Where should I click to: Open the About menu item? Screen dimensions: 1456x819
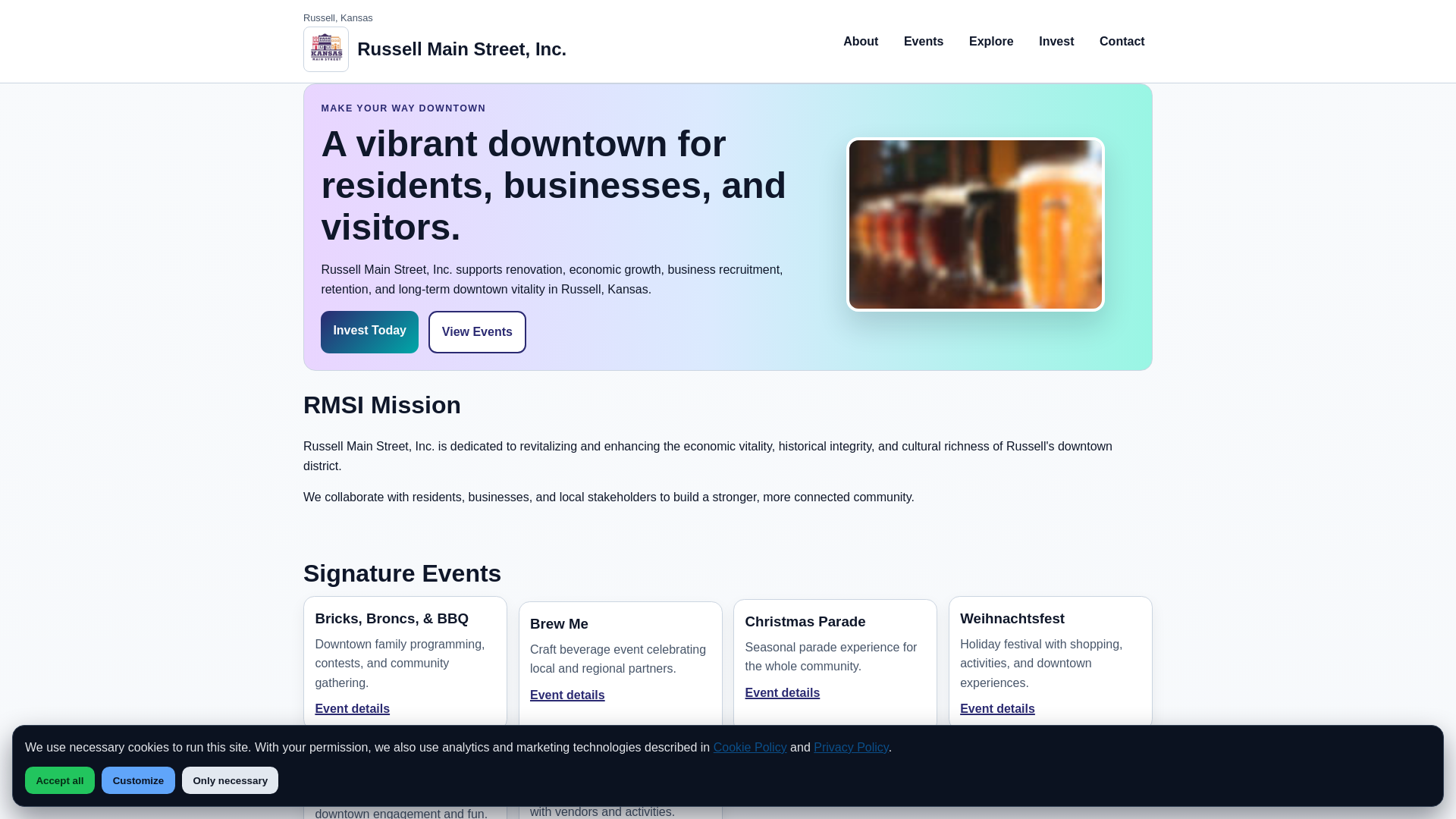point(861,42)
